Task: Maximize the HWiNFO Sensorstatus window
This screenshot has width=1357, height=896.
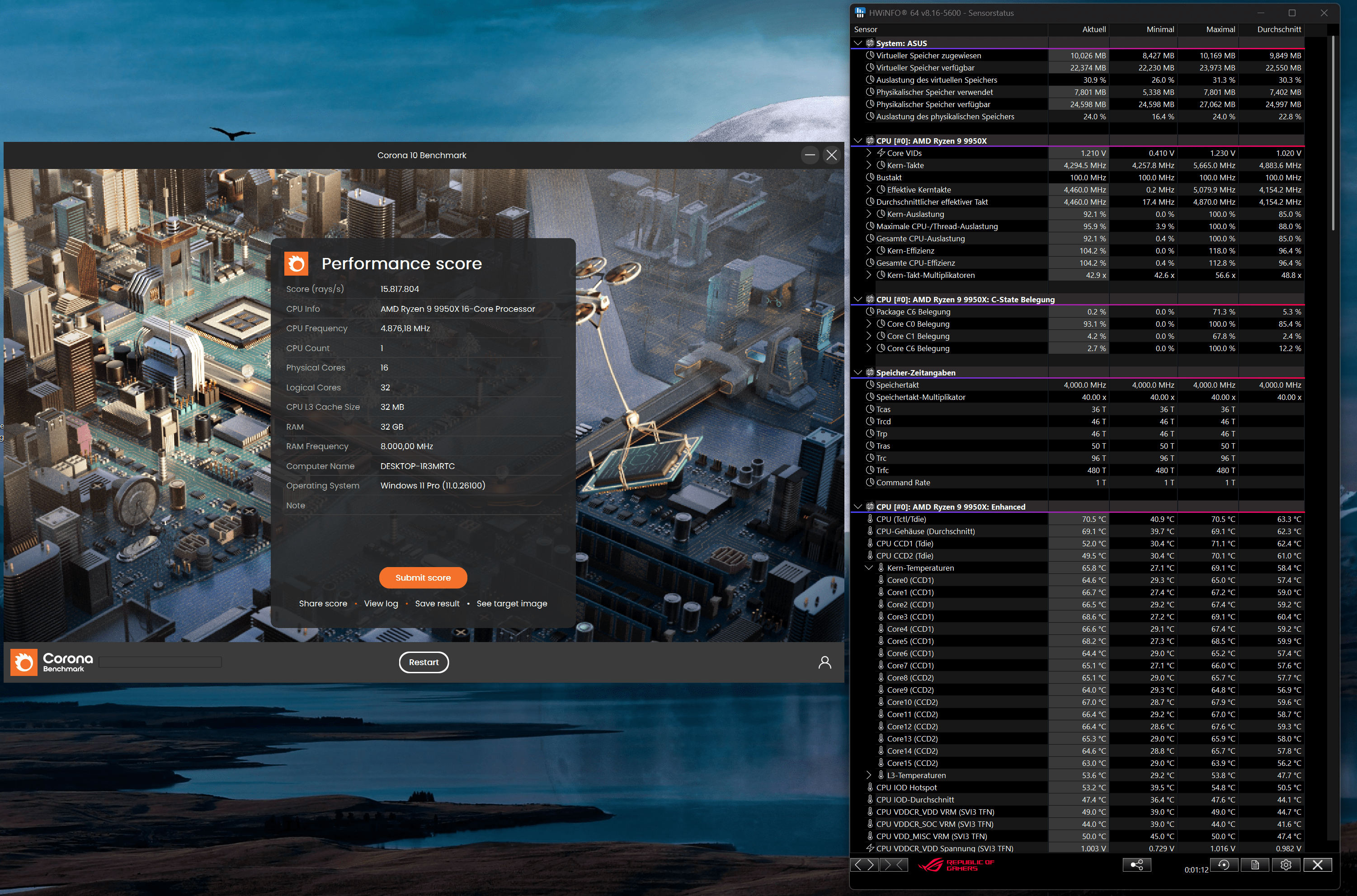Action: [1292, 13]
